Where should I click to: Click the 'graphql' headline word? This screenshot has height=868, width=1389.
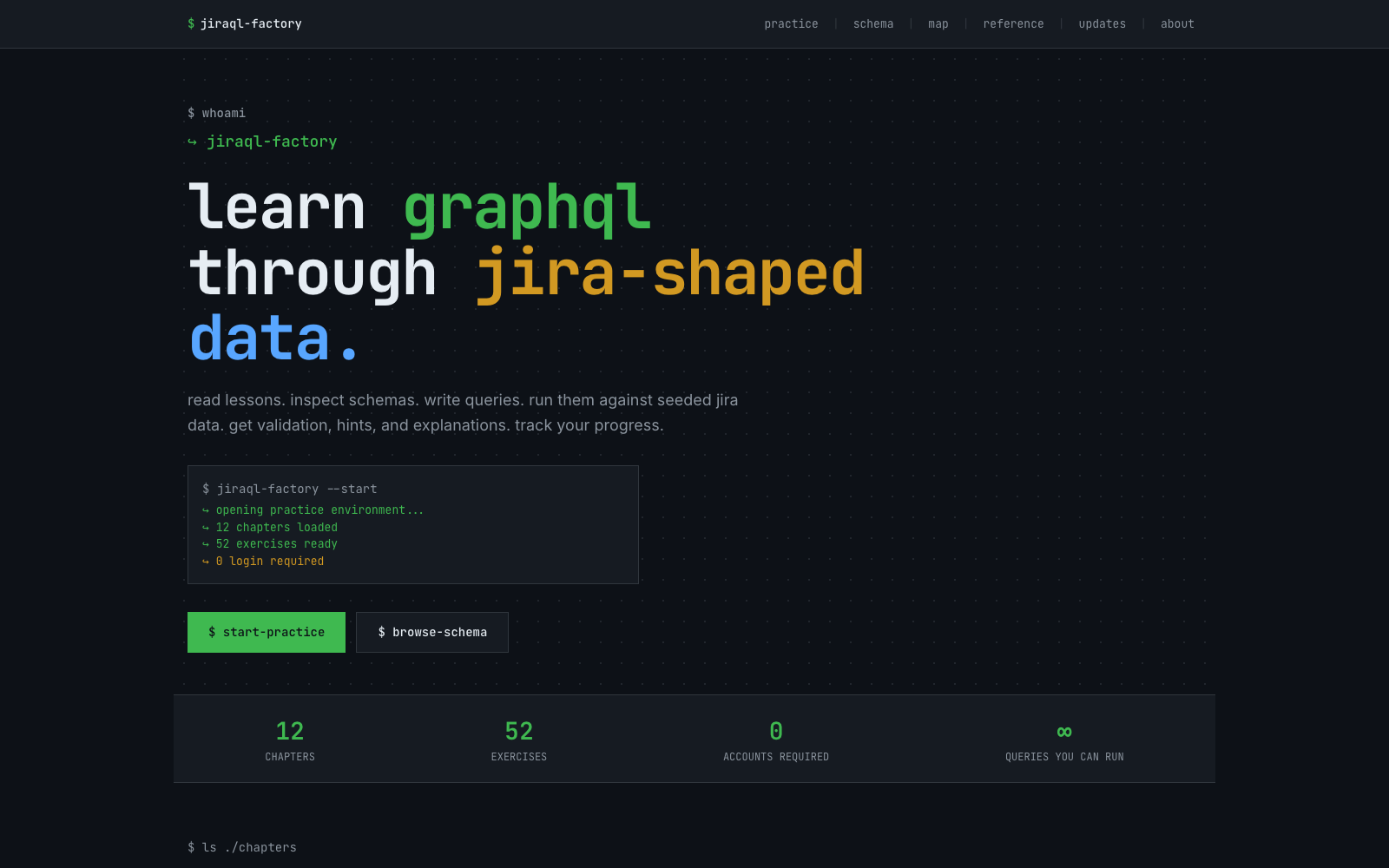[x=527, y=210]
